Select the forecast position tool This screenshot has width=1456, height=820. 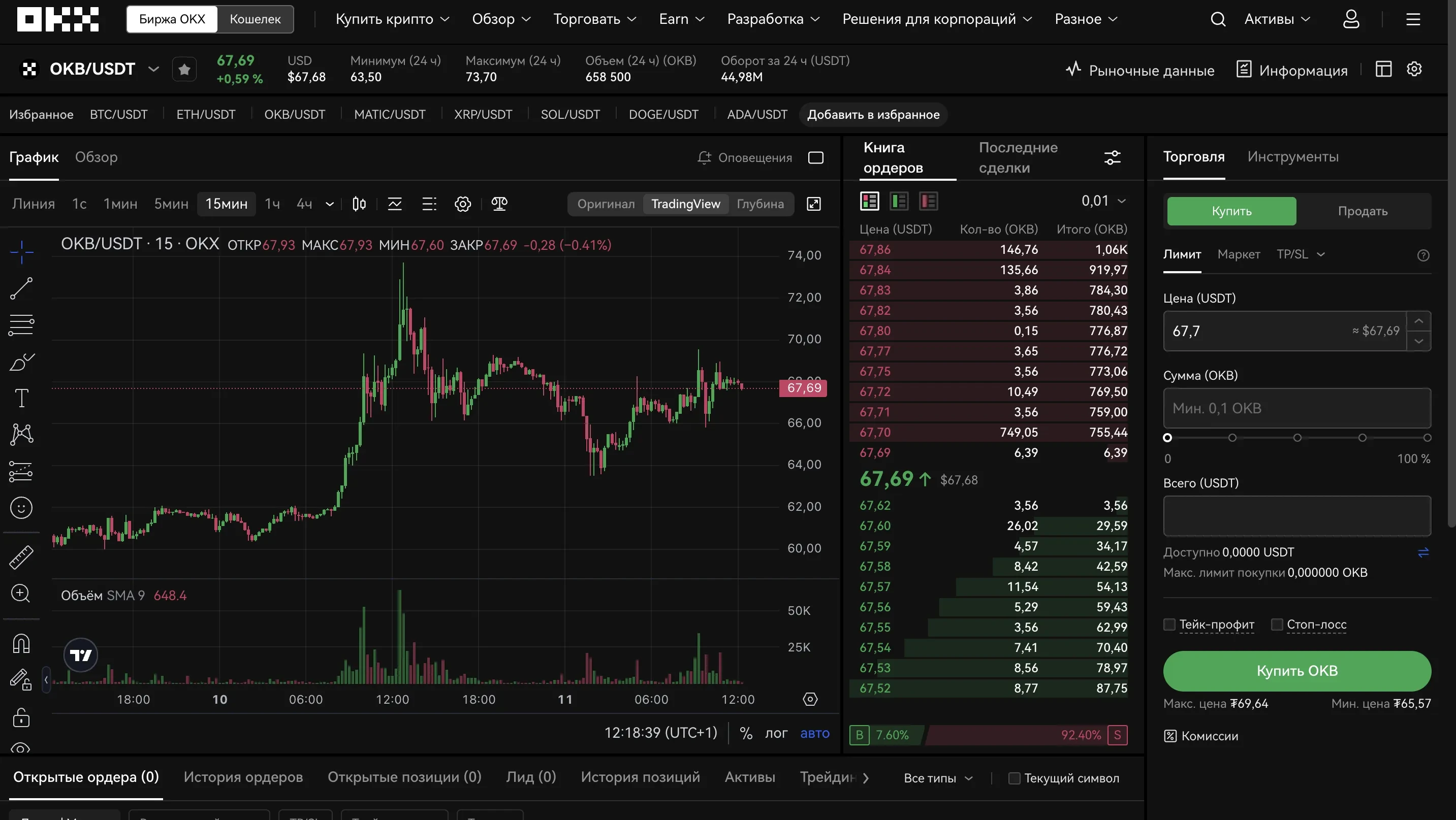[x=21, y=471]
